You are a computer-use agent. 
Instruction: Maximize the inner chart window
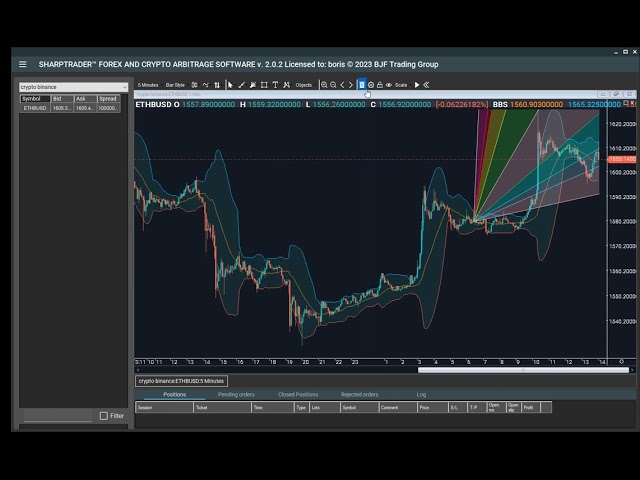616,94
